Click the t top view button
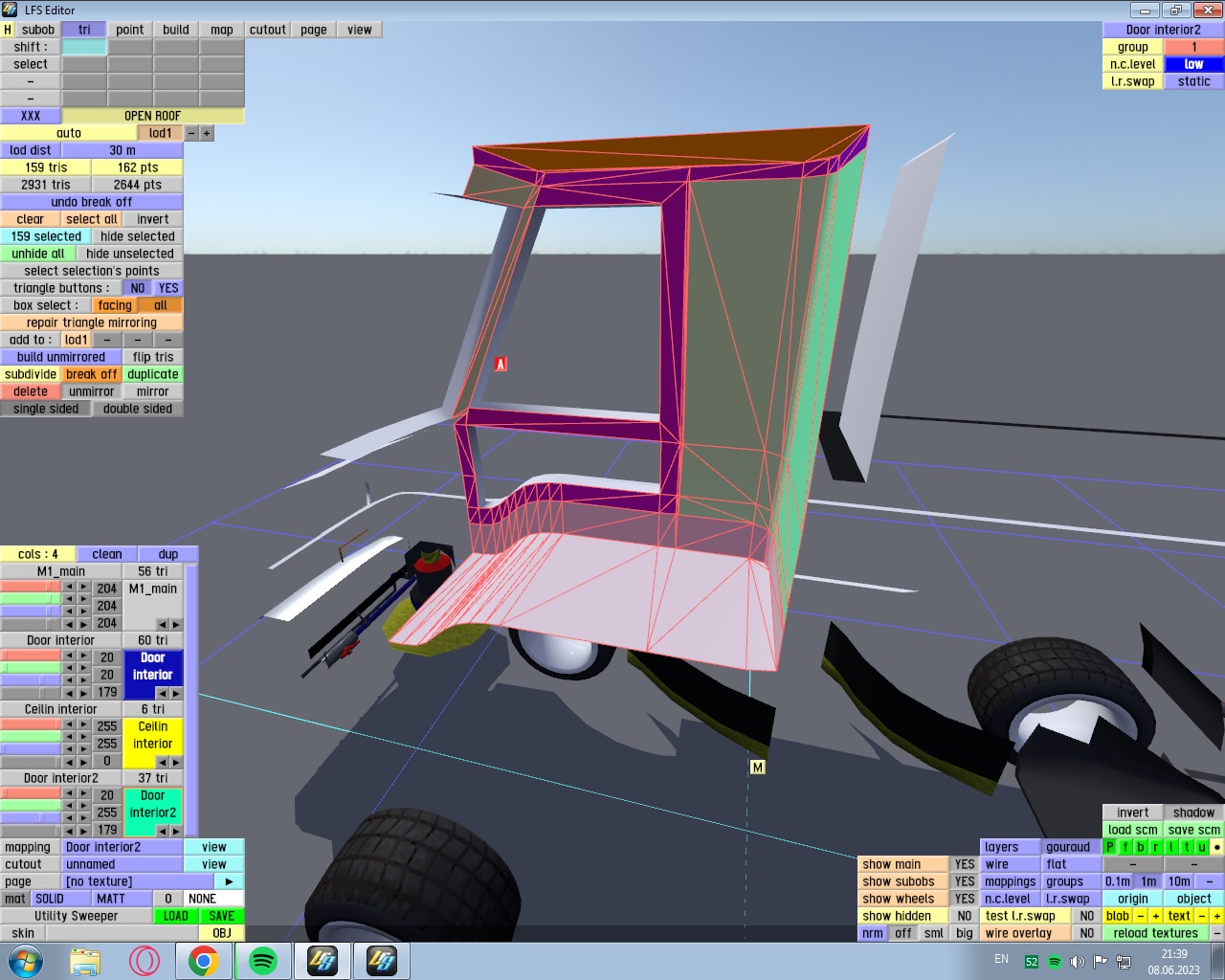Image resolution: width=1225 pixels, height=980 pixels. coord(1187,847)
